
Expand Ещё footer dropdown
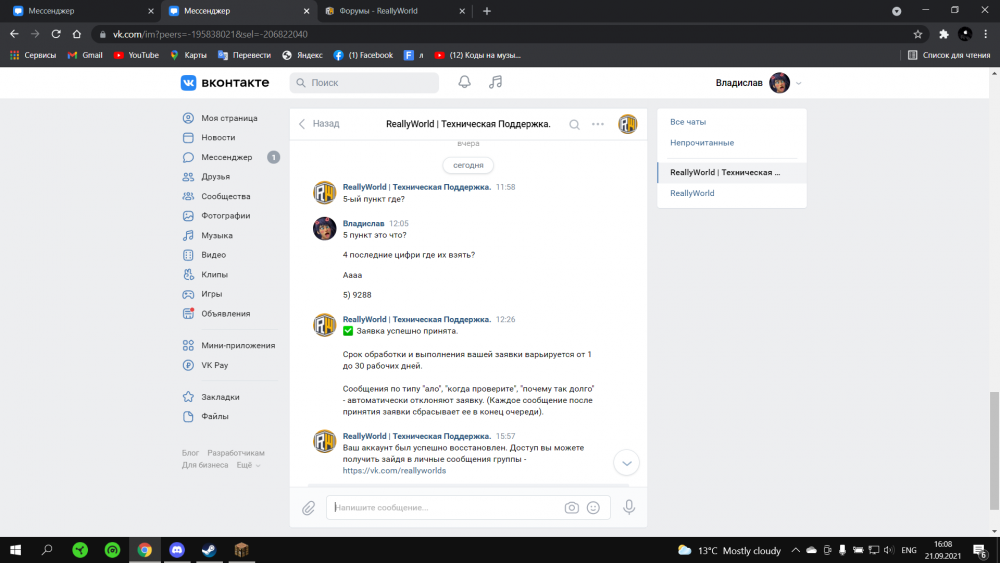[x=248, y=465]
